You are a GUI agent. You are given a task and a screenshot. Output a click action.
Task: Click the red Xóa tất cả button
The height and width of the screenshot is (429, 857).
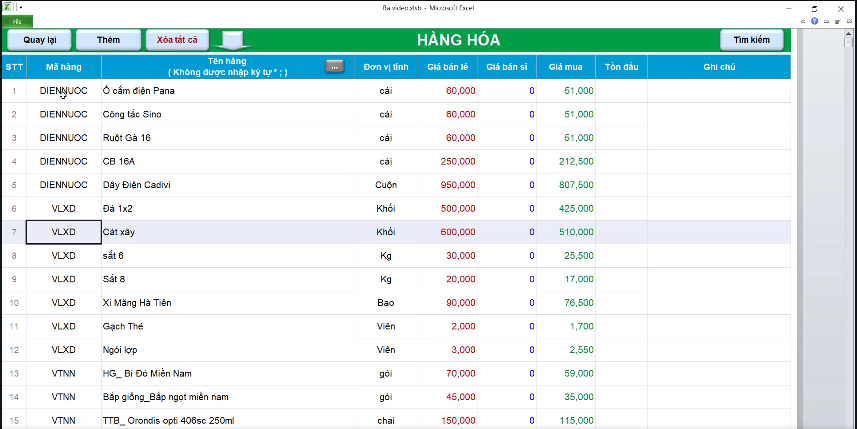point(177,40)
